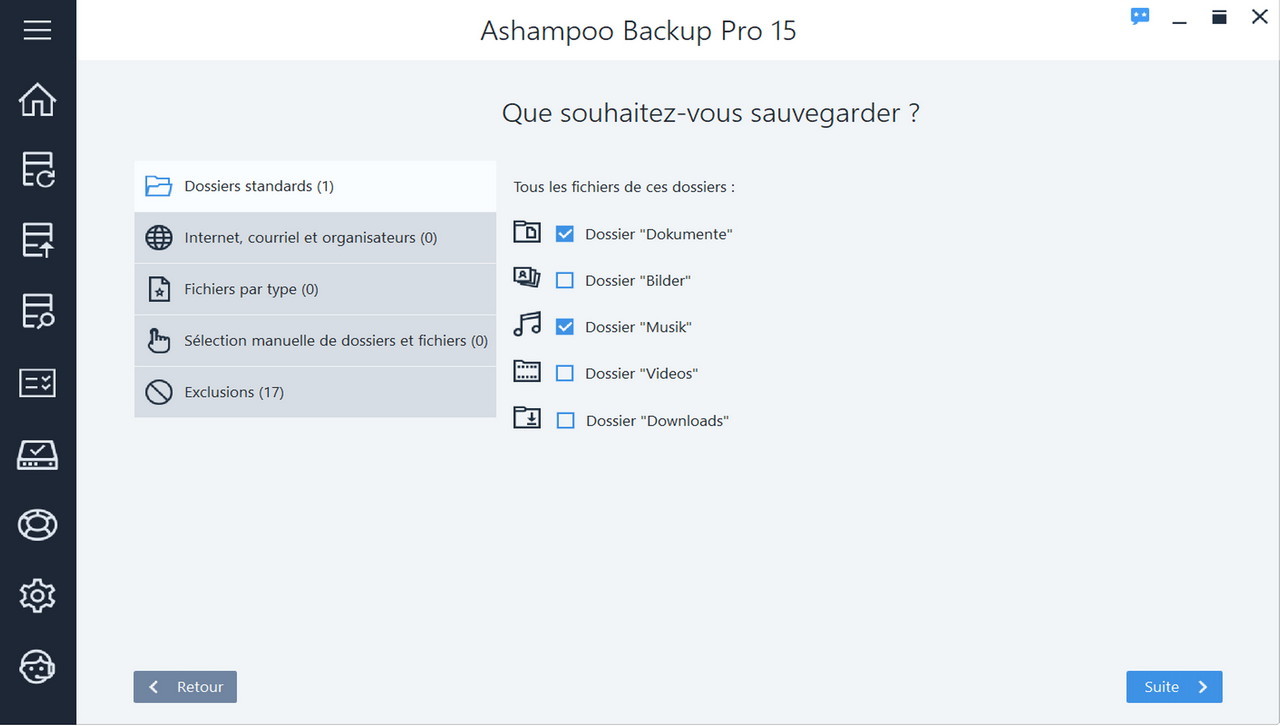This screenshot has width=1280, height=726.
Task: Open the task checklist icon in sidebar
Action: click(37, 383)
